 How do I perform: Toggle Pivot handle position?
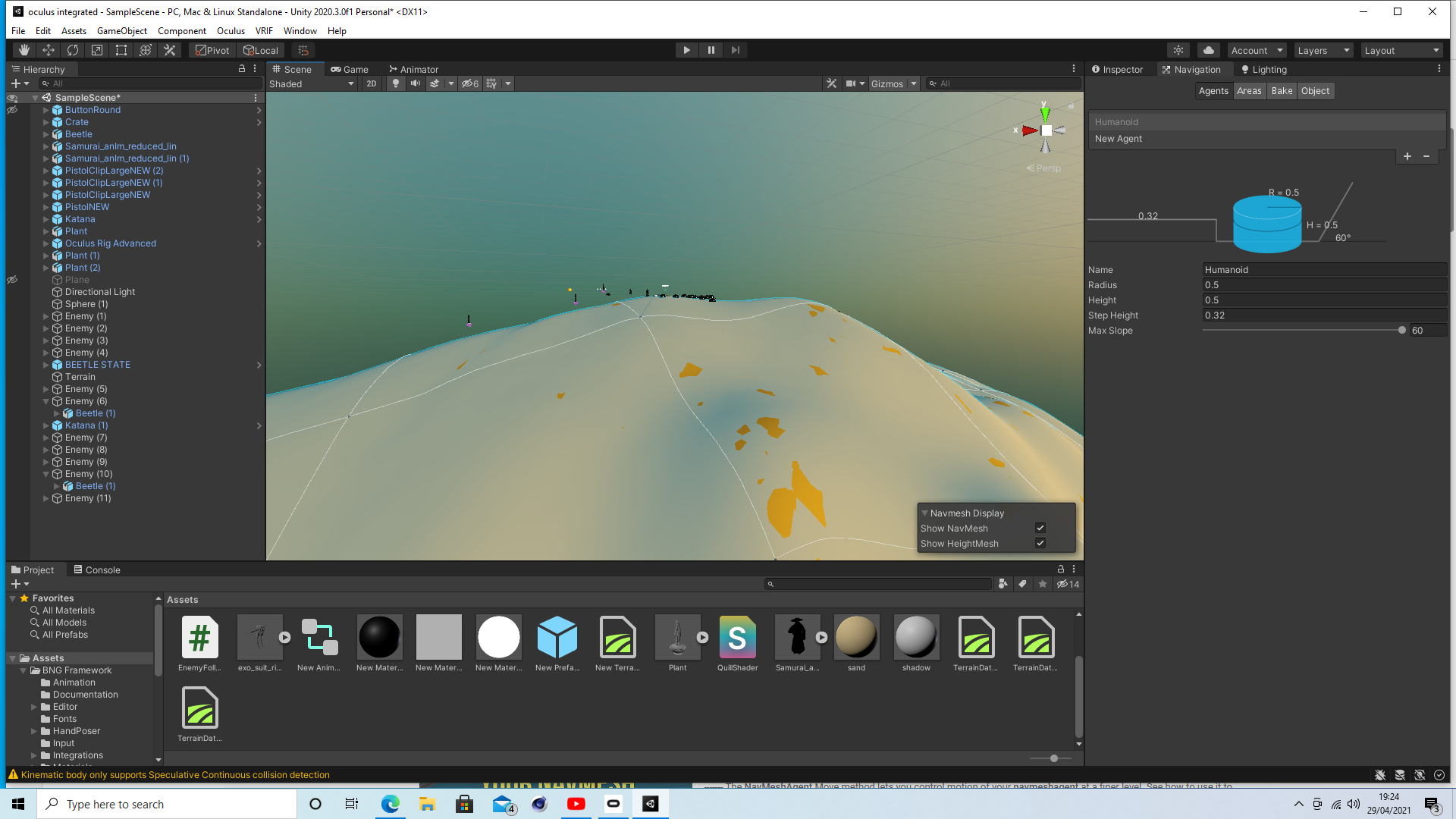[212, 50]
